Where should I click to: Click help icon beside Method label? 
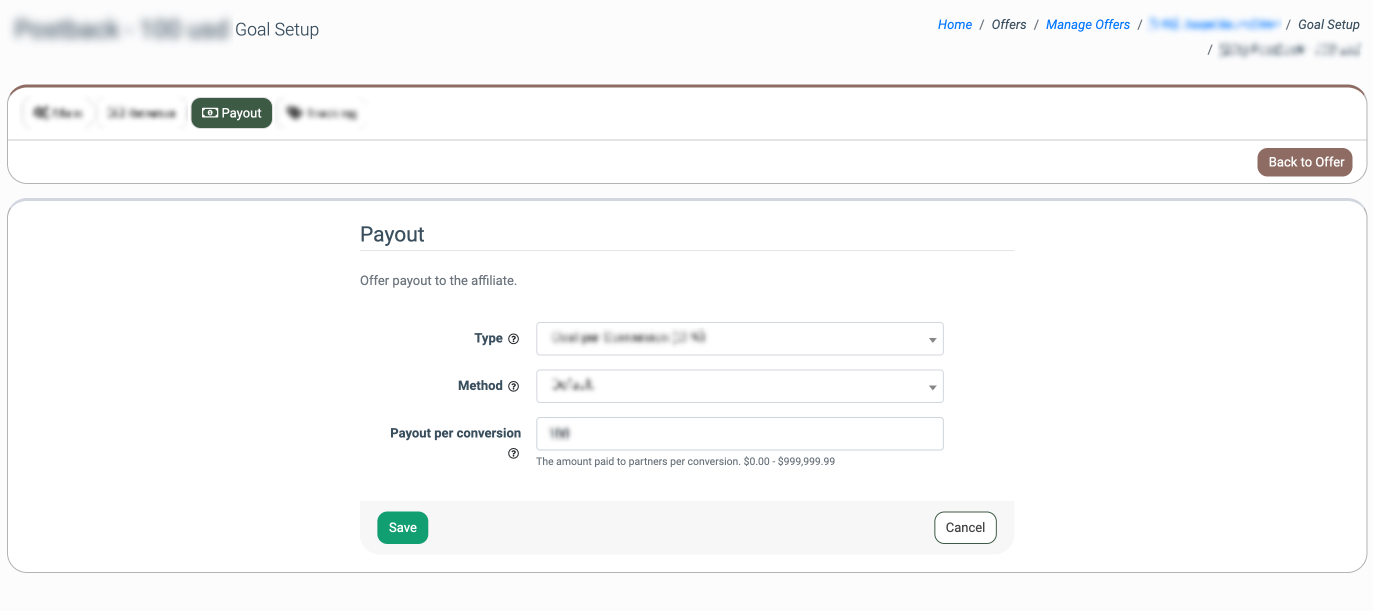514,386
